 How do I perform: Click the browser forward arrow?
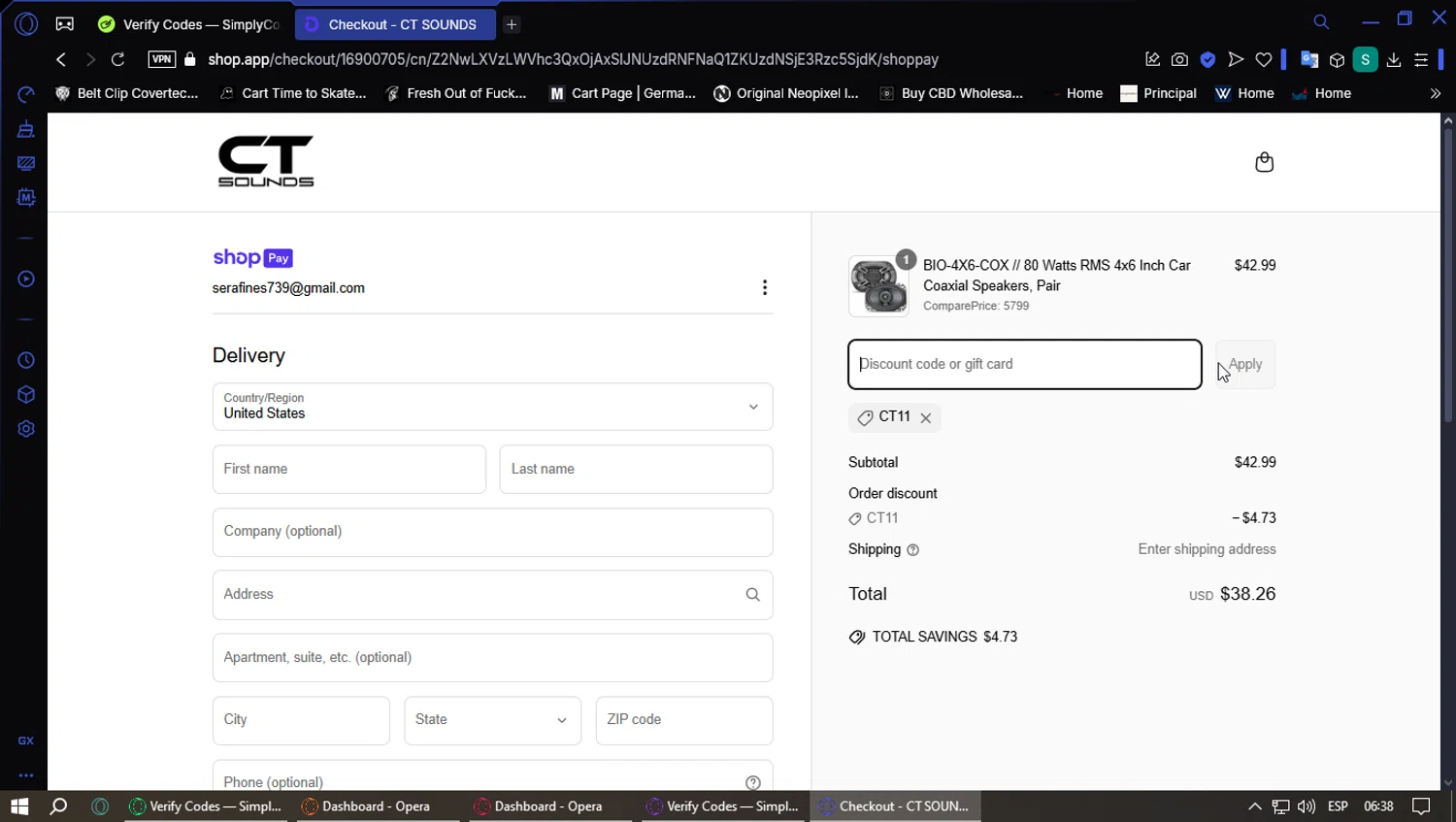(x=90, y=59)
